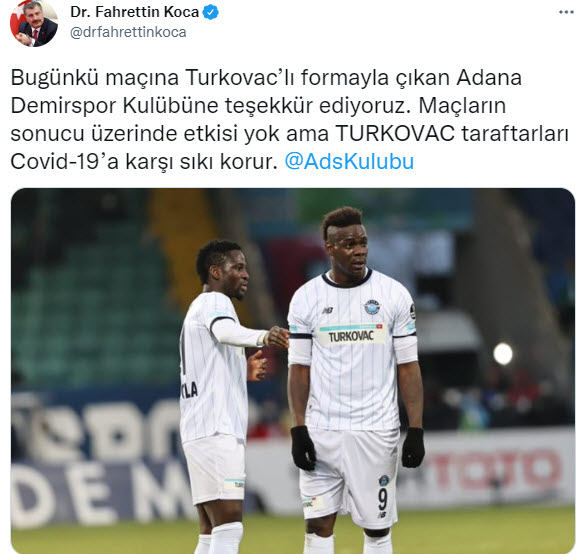Click the blue verified badge icon
This screenshot has width=579, height=554.
[x=211, y=12]
